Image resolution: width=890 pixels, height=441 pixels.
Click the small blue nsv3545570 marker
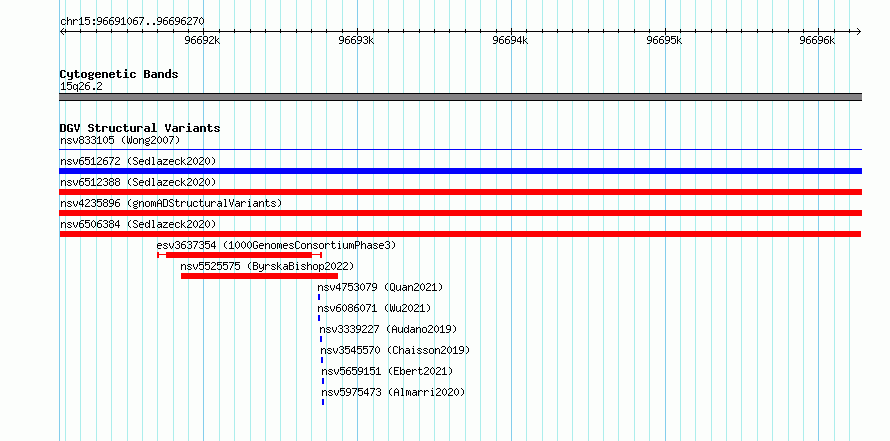322,360
